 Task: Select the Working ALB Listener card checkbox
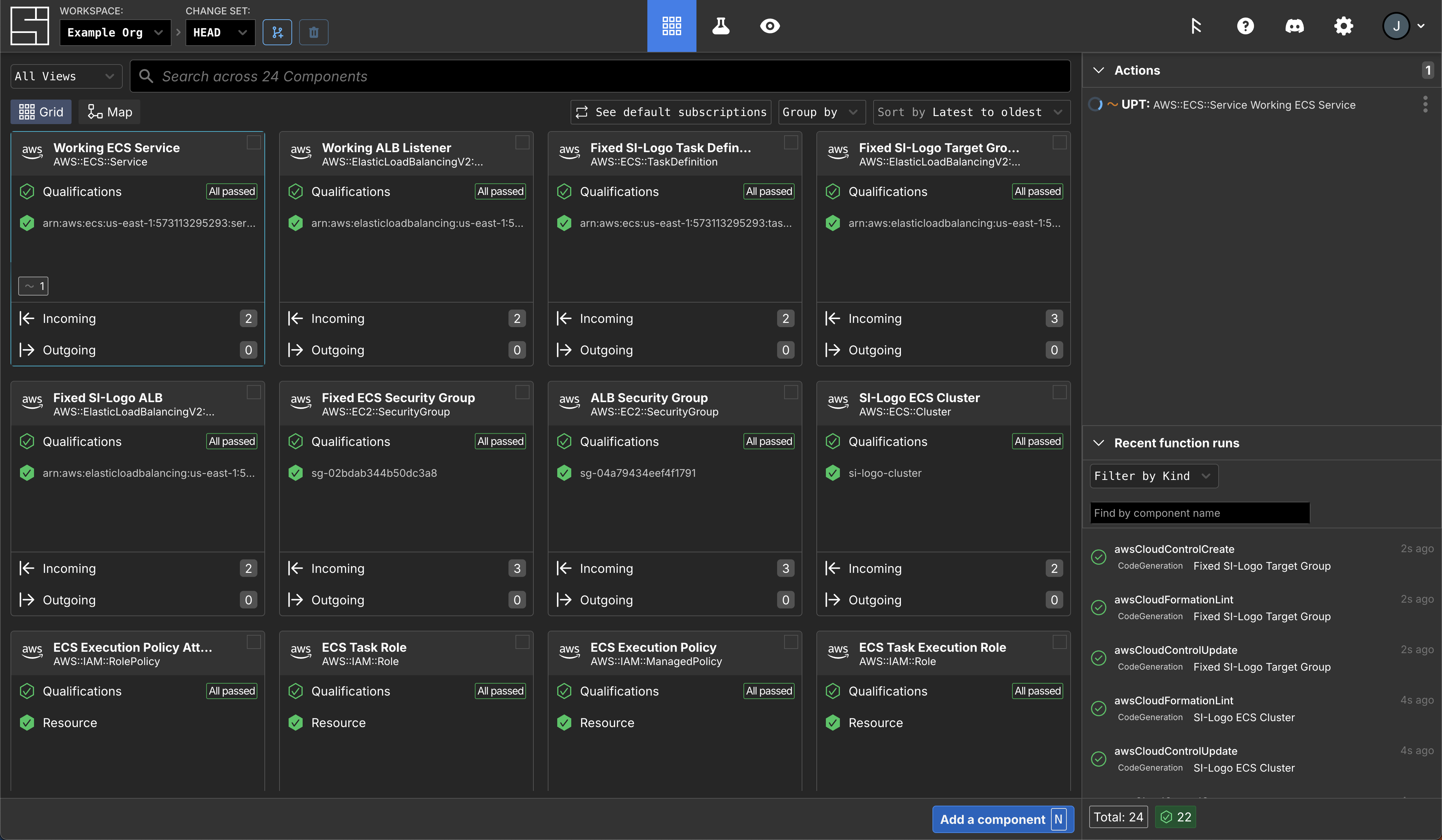pos(523,142)
